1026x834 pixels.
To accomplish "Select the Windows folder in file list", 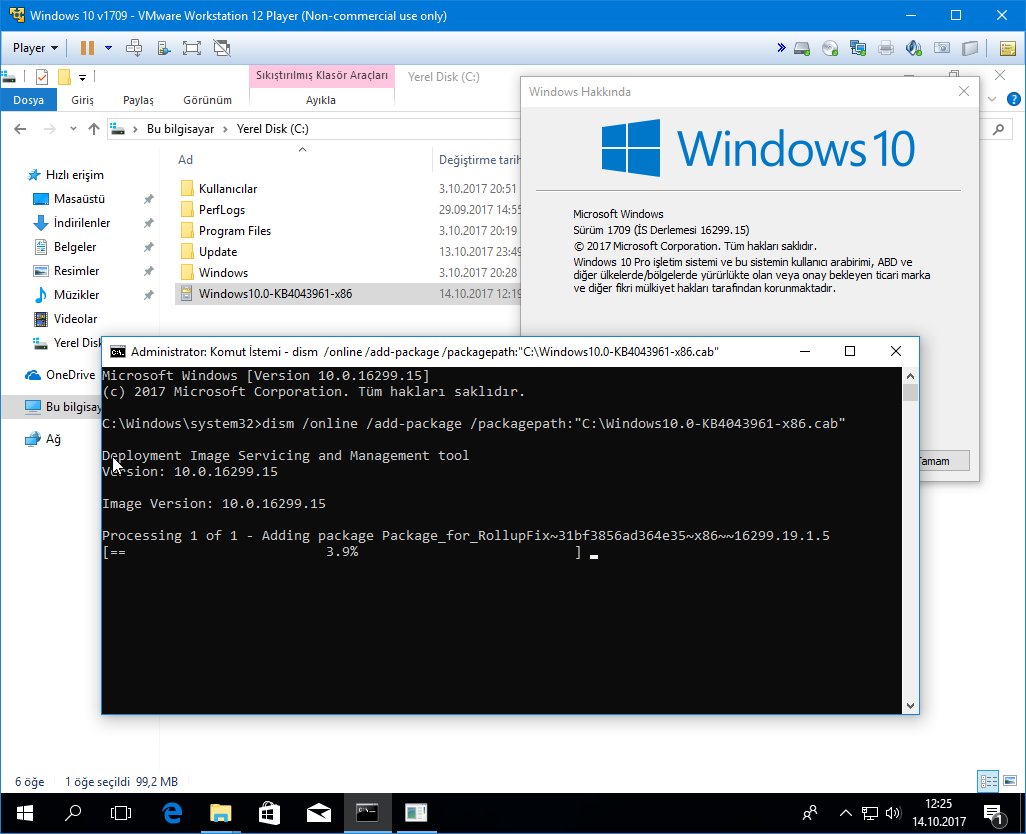I will [223, 273].
